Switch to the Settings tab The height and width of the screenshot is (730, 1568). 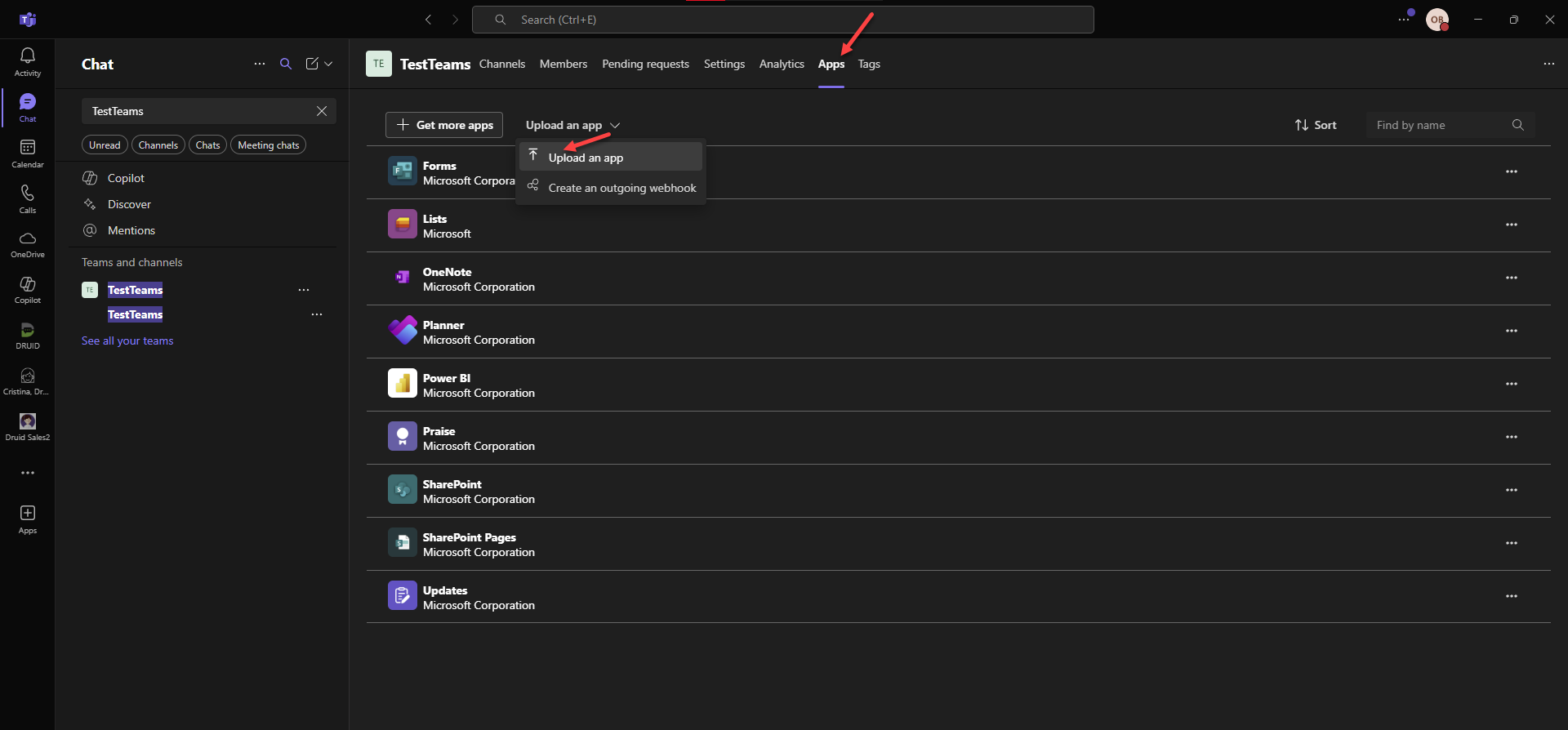pos(724,64)
